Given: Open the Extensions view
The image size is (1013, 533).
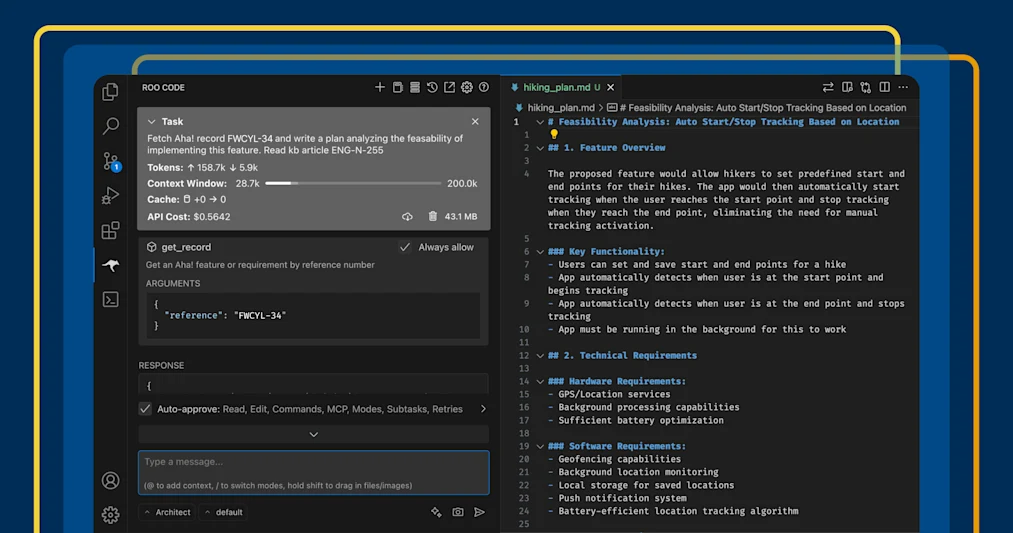Looking at the screenshot, I should pos(110,231).
